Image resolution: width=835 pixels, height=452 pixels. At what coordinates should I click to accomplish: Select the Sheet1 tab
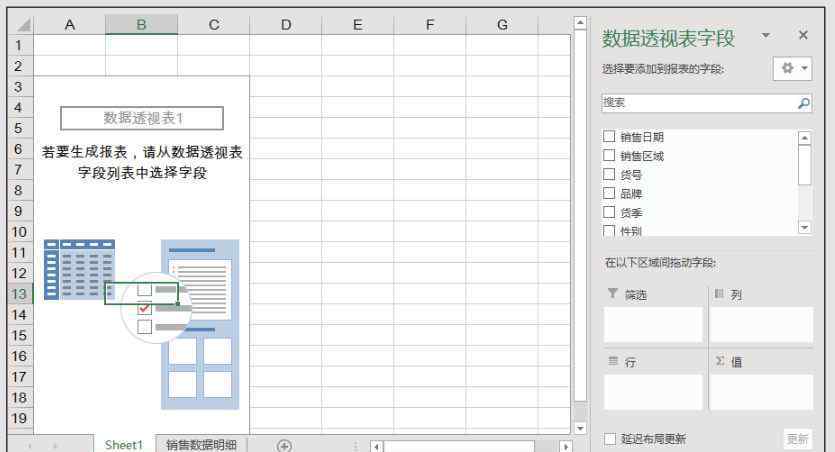point(124,445)
